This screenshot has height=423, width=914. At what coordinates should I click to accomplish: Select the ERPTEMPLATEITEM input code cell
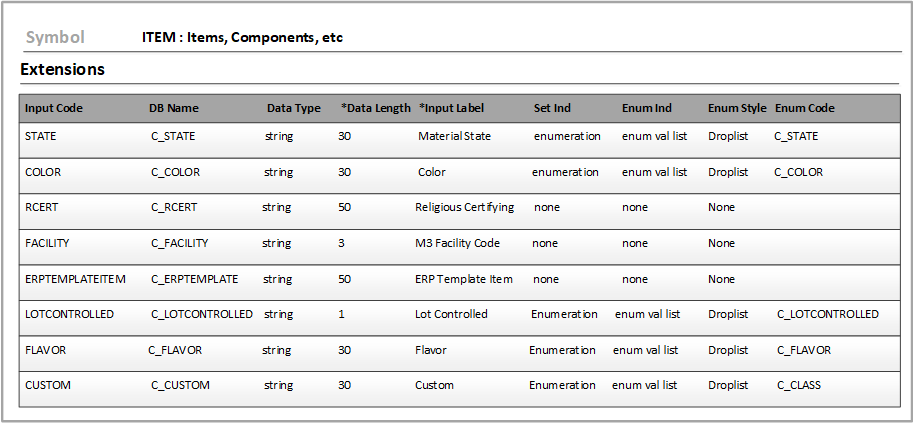pyautogui.click(x=75, y=279)
